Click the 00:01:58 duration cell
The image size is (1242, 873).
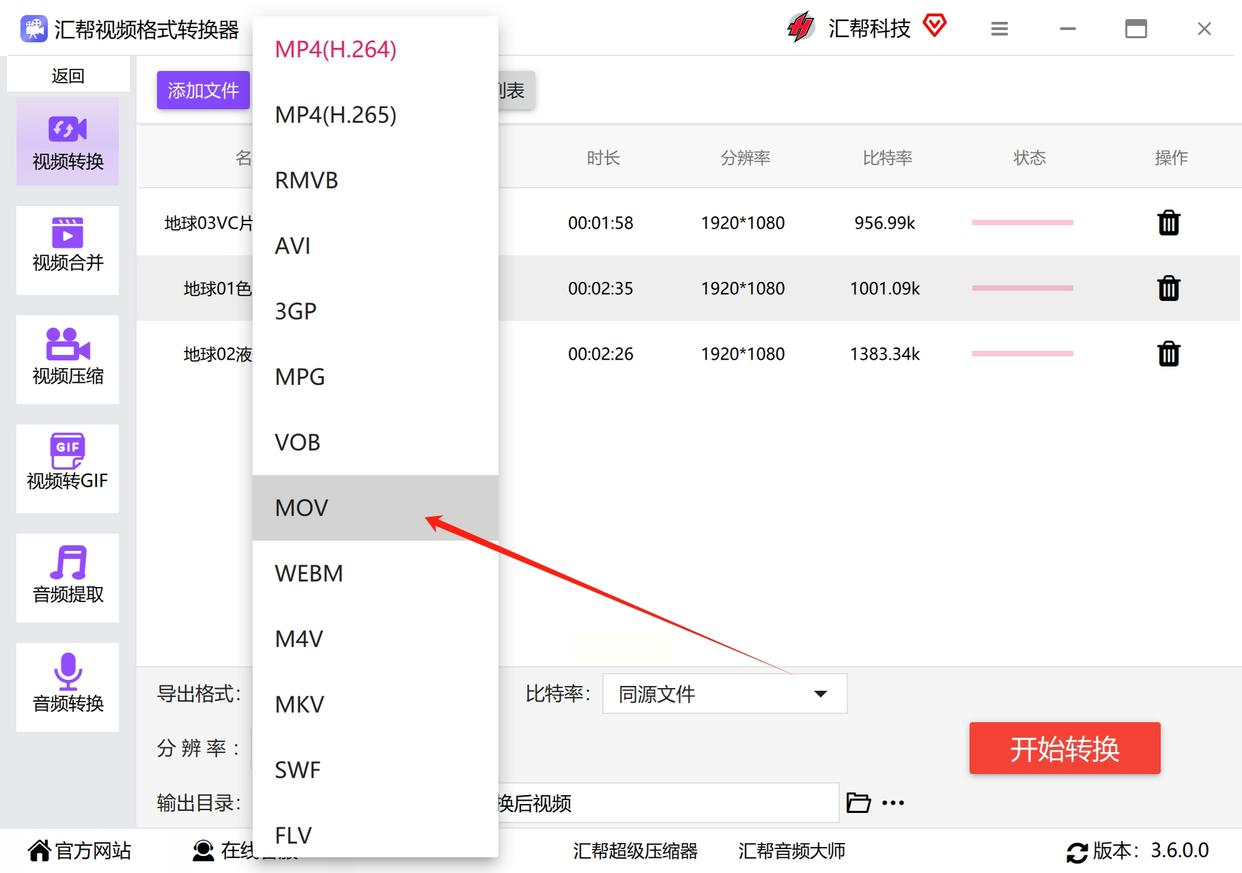click(x=601, y=223)
